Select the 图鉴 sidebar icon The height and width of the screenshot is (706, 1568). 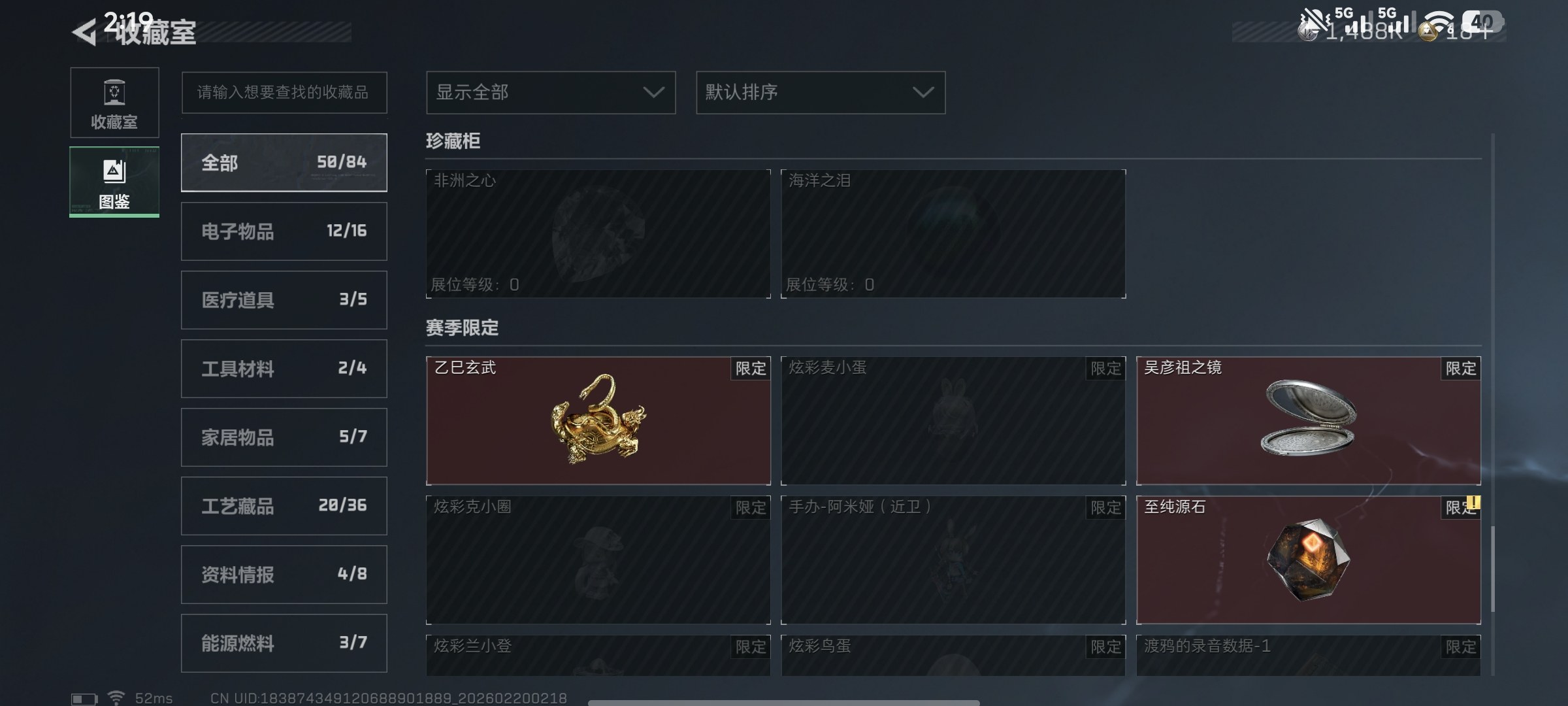(x=114, y=182)
